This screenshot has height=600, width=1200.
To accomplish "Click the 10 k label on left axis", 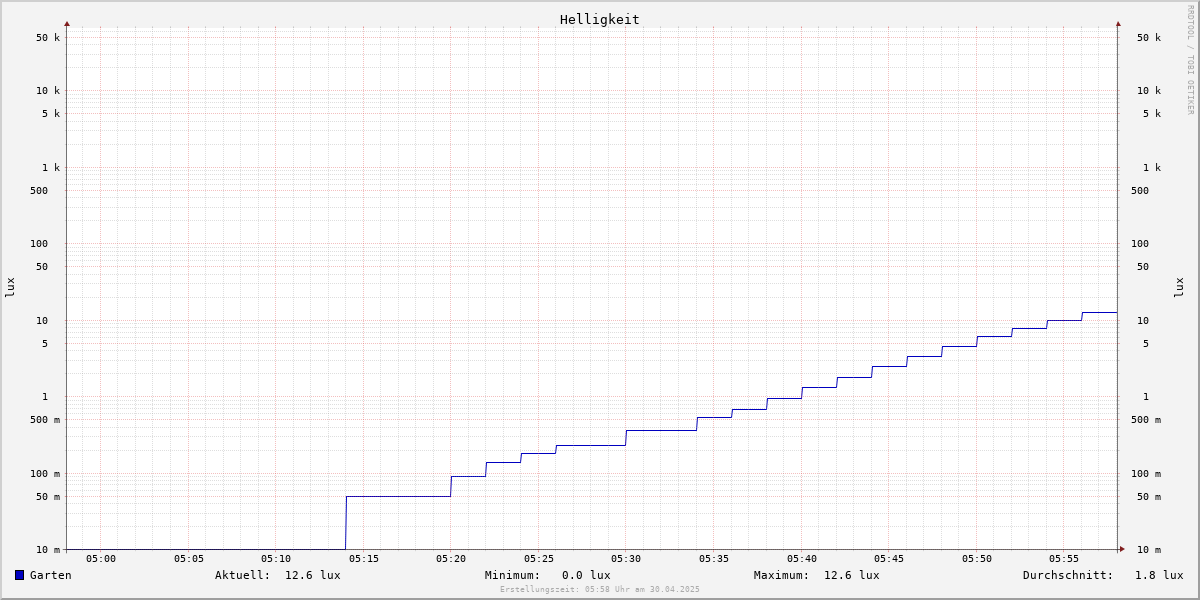I will (48, 91).
